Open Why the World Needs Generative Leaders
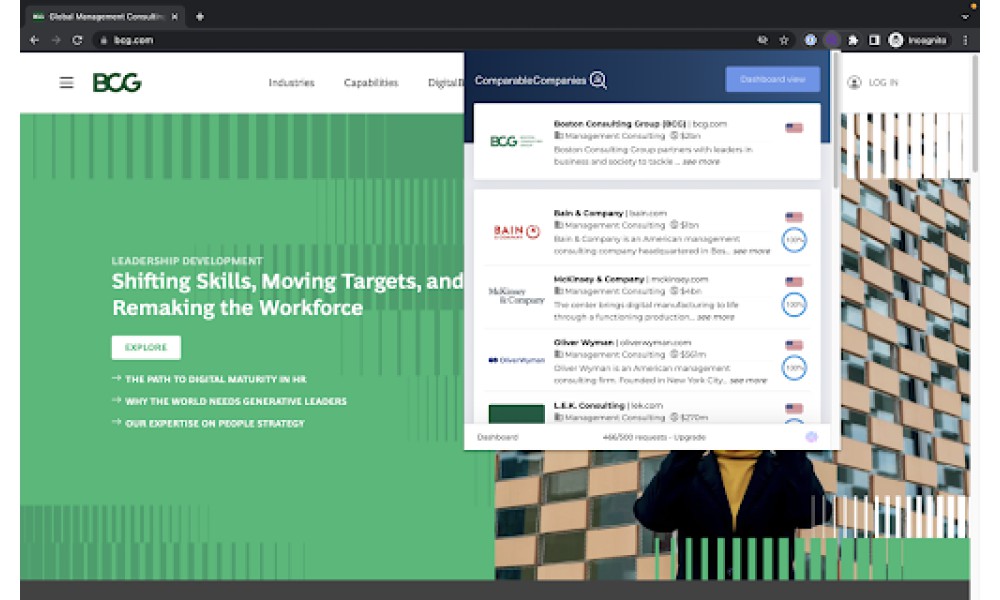The image size is (1000, 600). click(x=236, y=401)
